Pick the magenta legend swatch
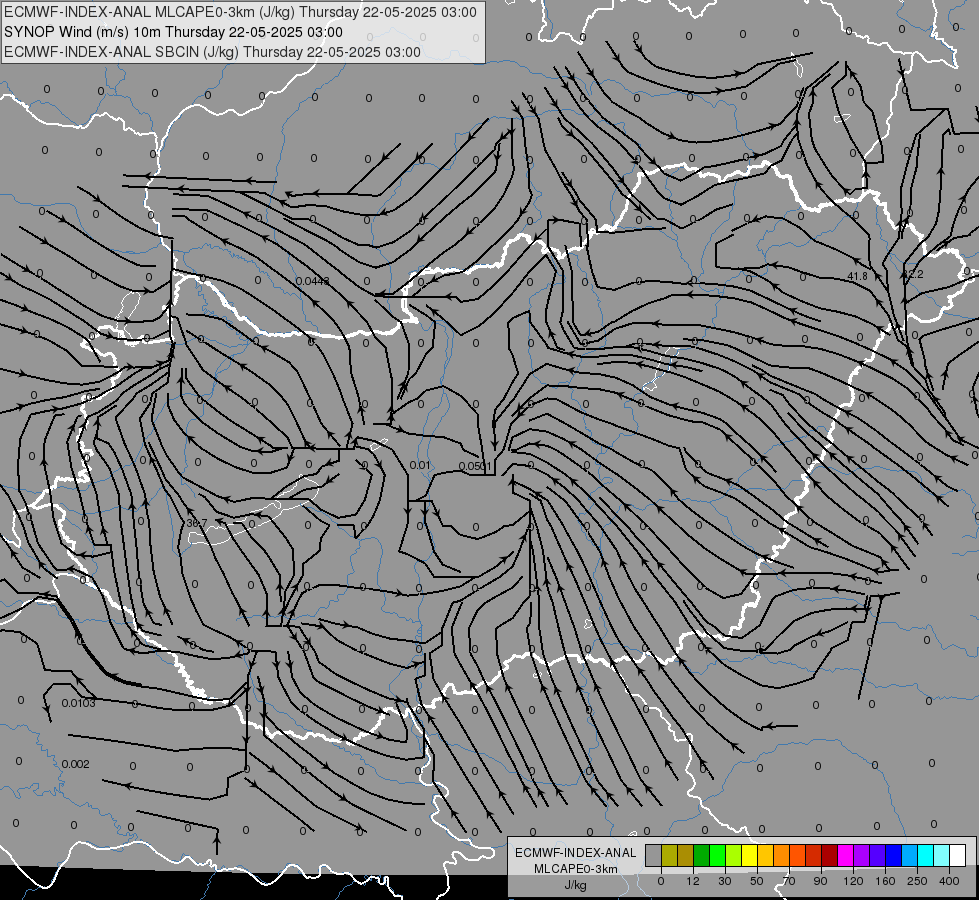Screen dimensions: 979x900 (846, 856)
